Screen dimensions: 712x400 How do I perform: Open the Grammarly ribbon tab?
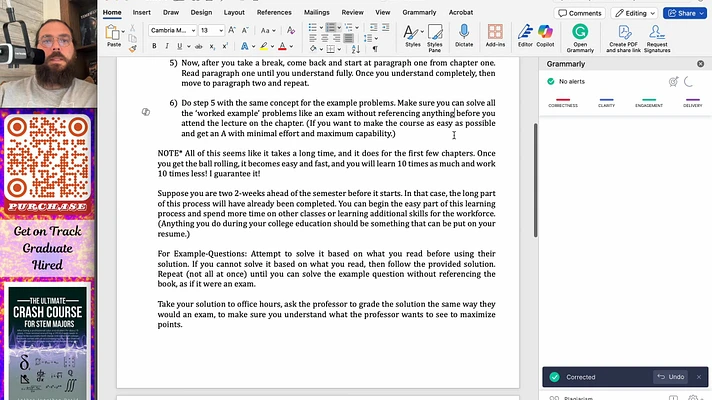419,12
